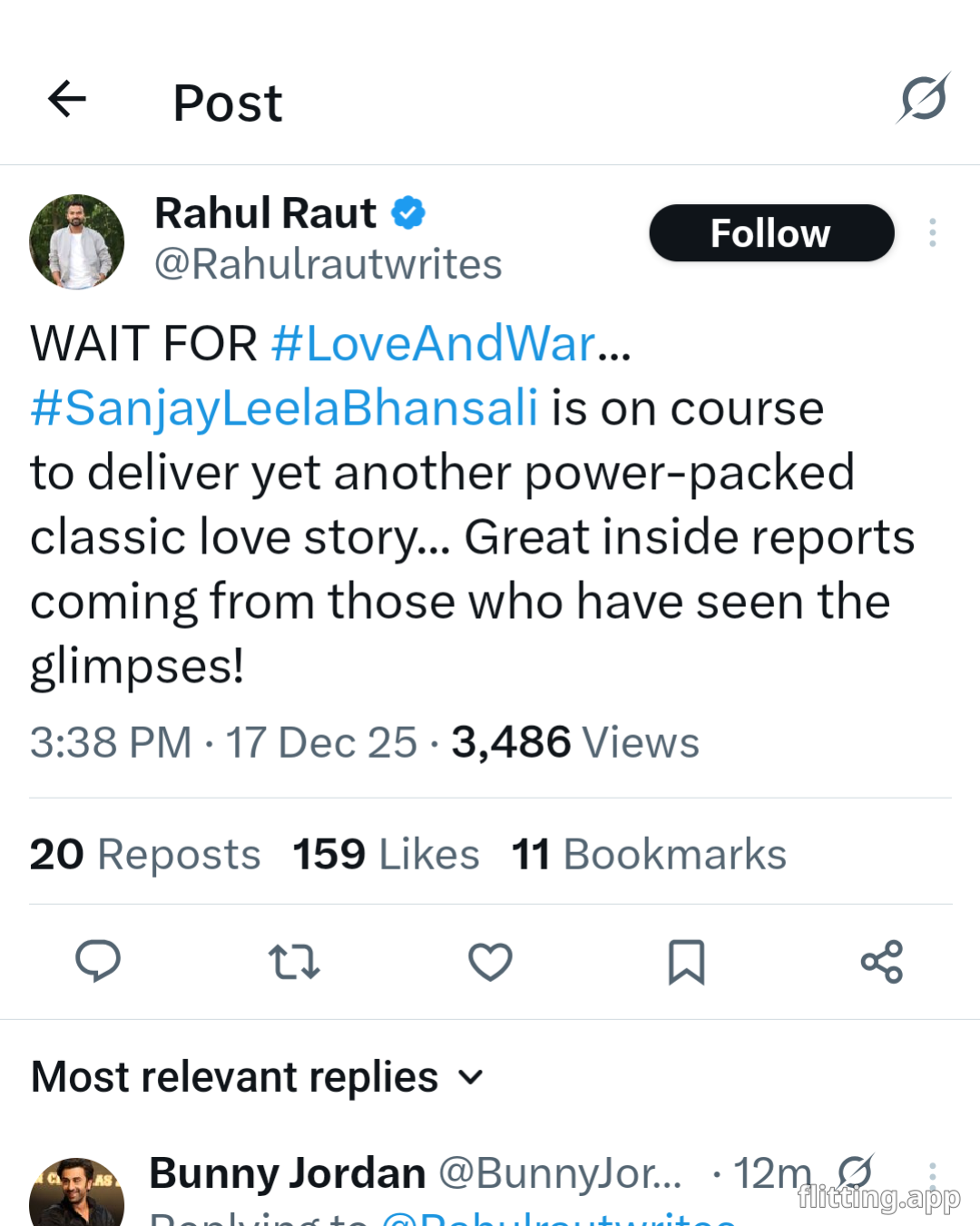Open the @Rahulrautwrites handle
This screenshot has height=1226, width=980.
328,265
